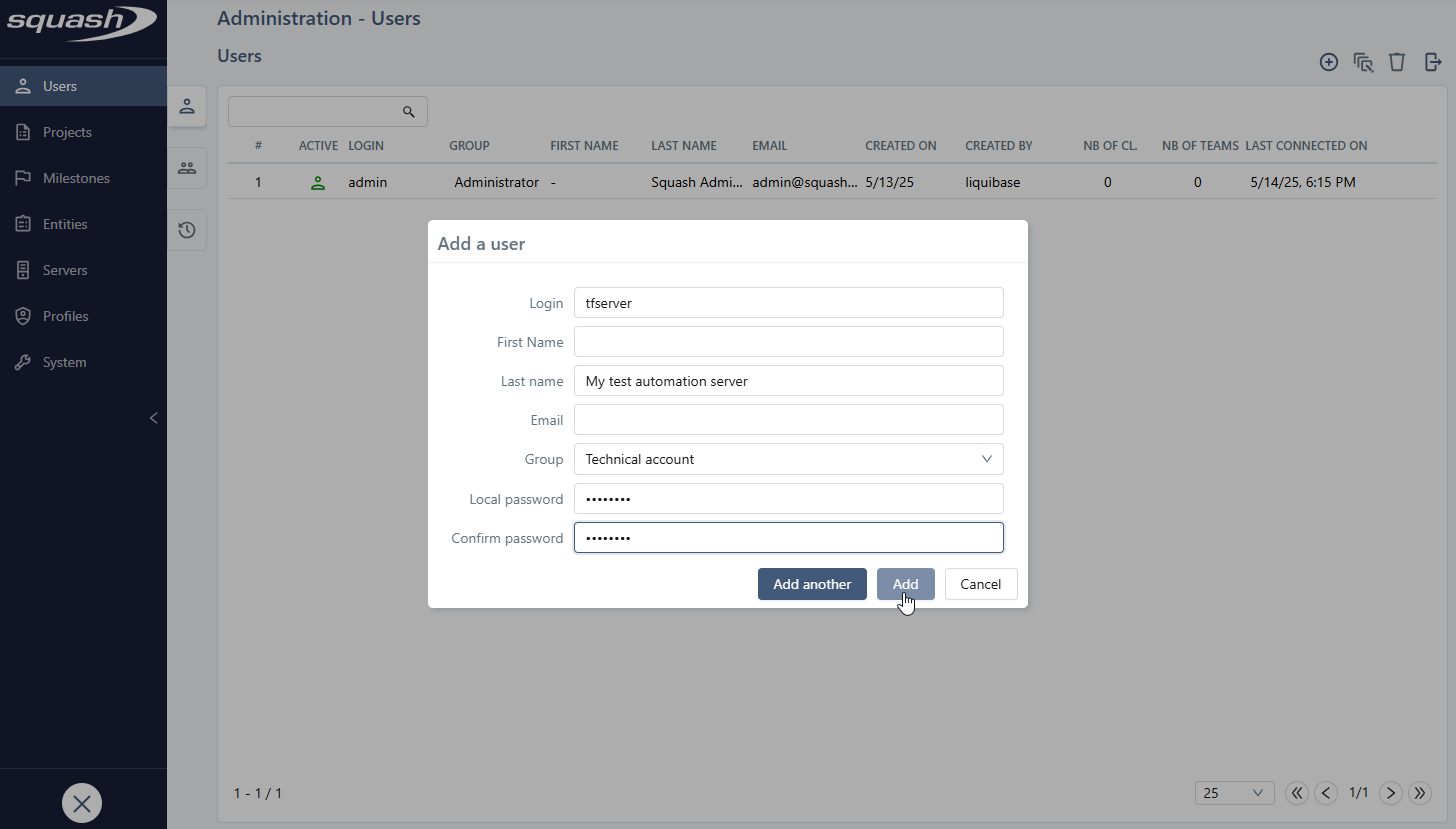Select the Users person icon tab

(187, 106)
